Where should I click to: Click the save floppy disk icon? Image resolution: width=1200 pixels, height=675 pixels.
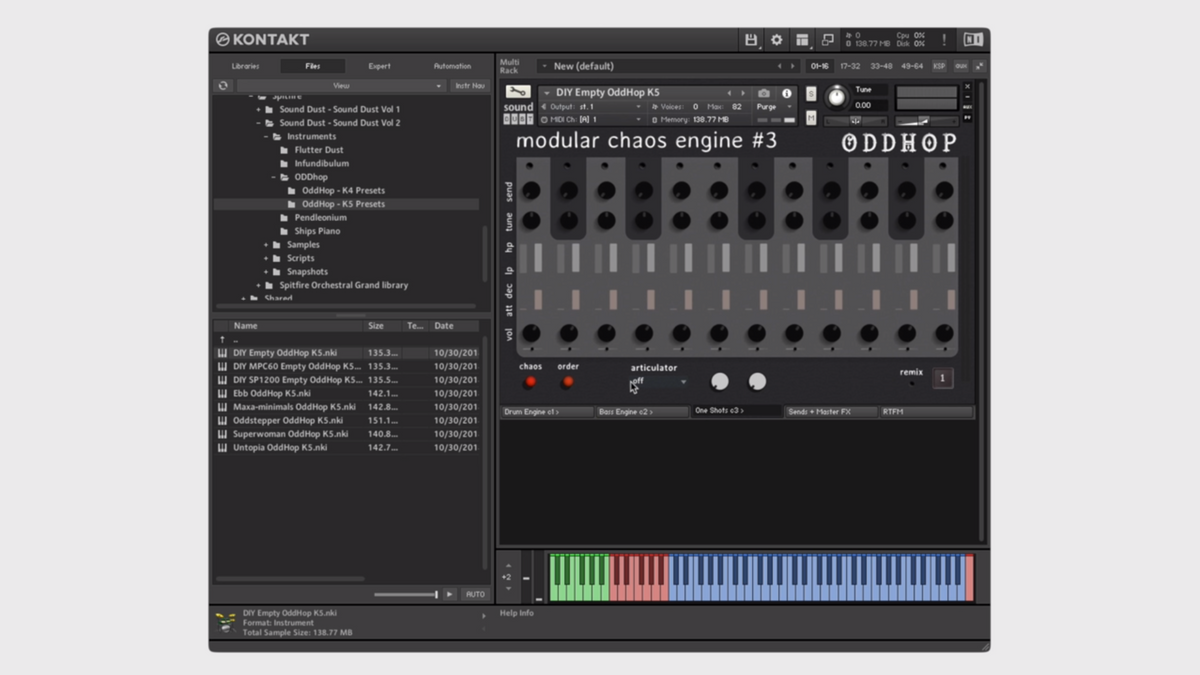(750, 40)
